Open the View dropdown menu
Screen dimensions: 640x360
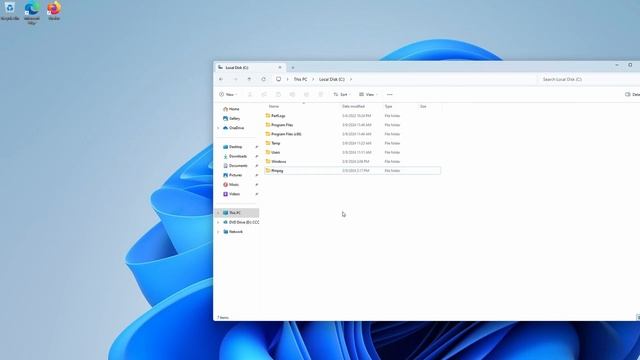[368, 95]
